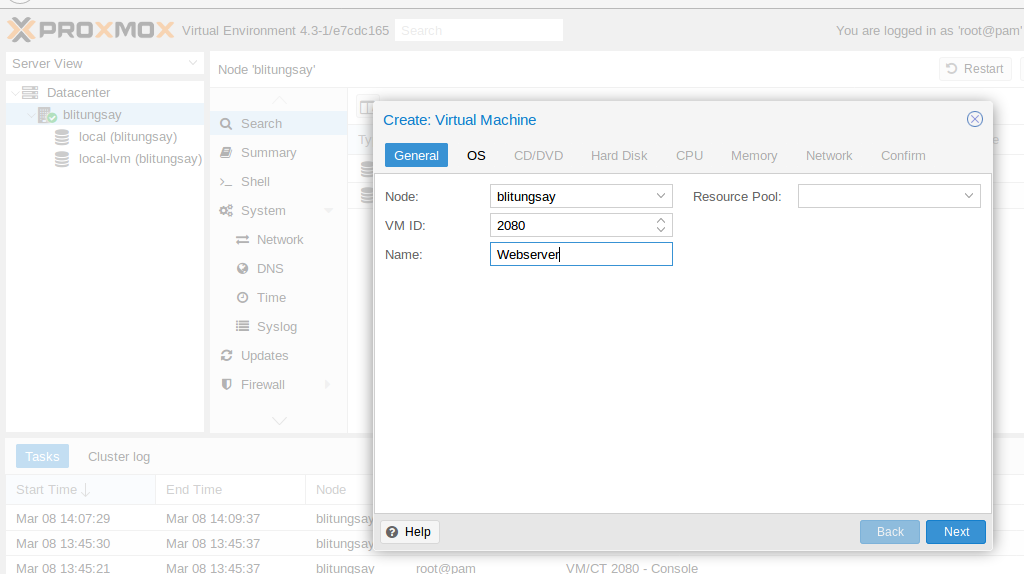Click task row starting Mar 08 13:45:30

189,543
